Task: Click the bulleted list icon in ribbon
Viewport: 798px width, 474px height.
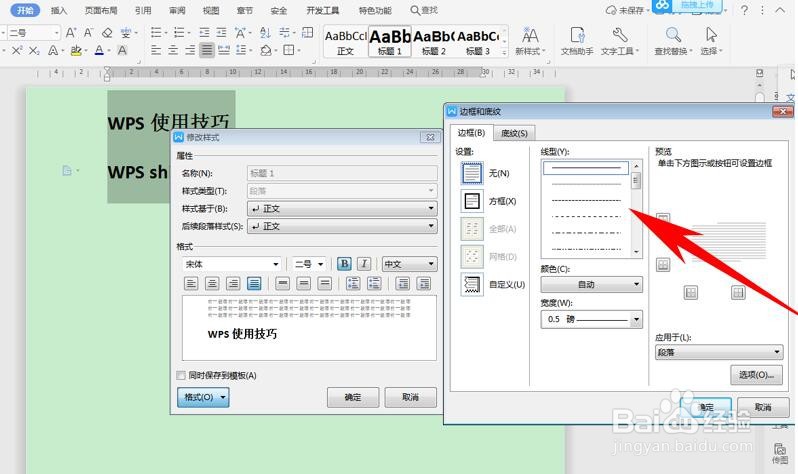Action: 156,33
